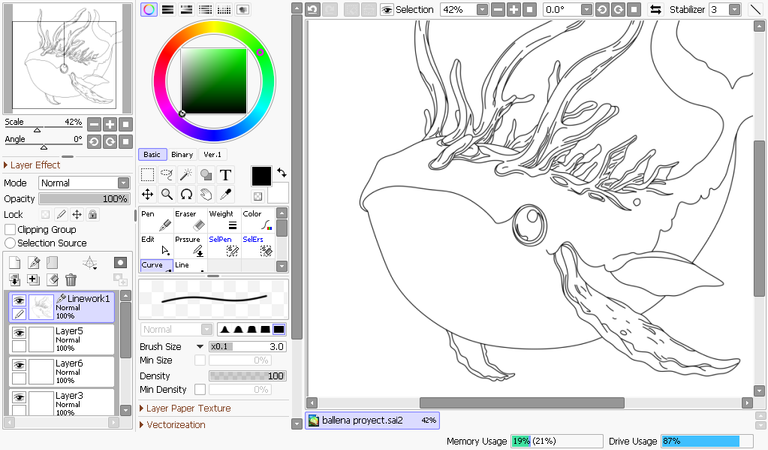Click the clear layer icon
This screenshot has width=768, height=450.
(52, 280)
